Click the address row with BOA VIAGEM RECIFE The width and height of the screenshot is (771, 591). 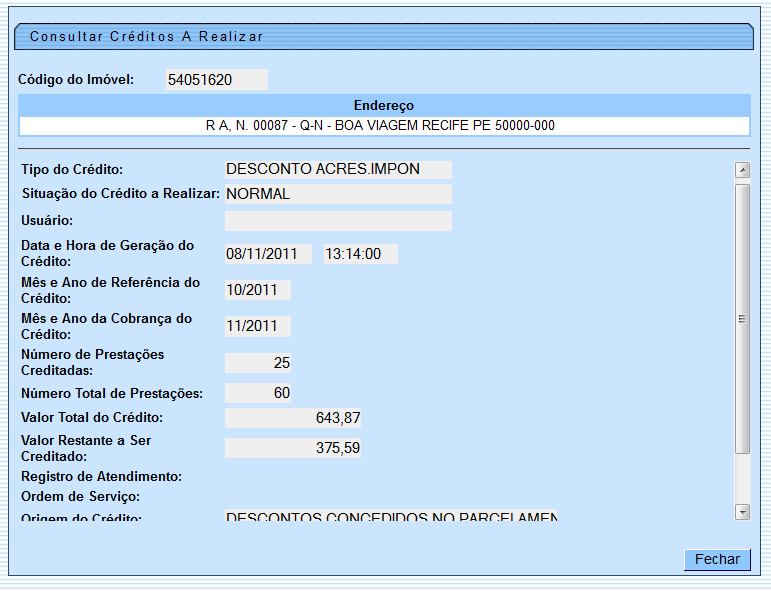coord(384,126)
